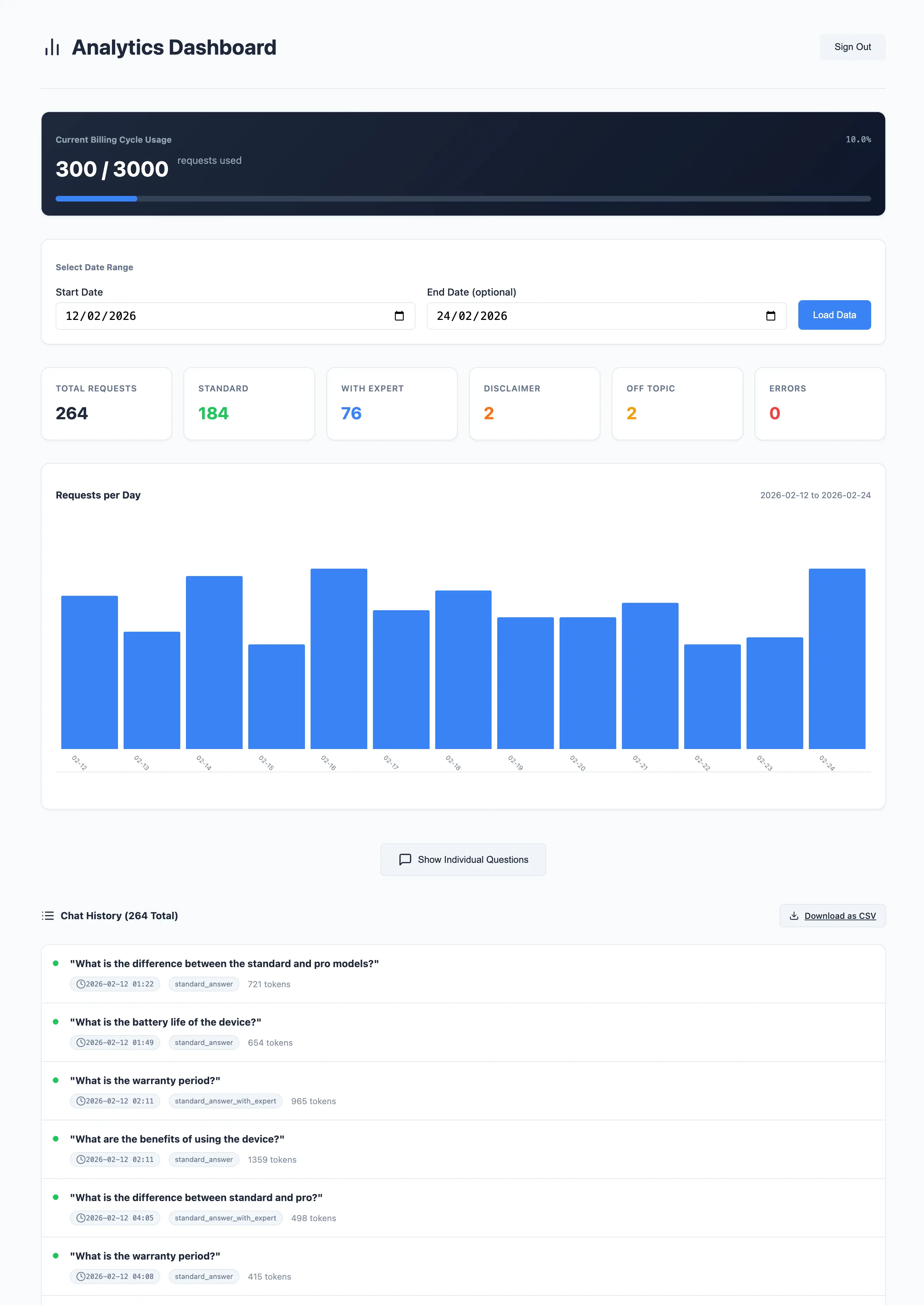Image resolution: width=924 pixels, height=1305 pixels.
Task: Toggle the green dot beside the benefits question
Action: pos(56,1139)
